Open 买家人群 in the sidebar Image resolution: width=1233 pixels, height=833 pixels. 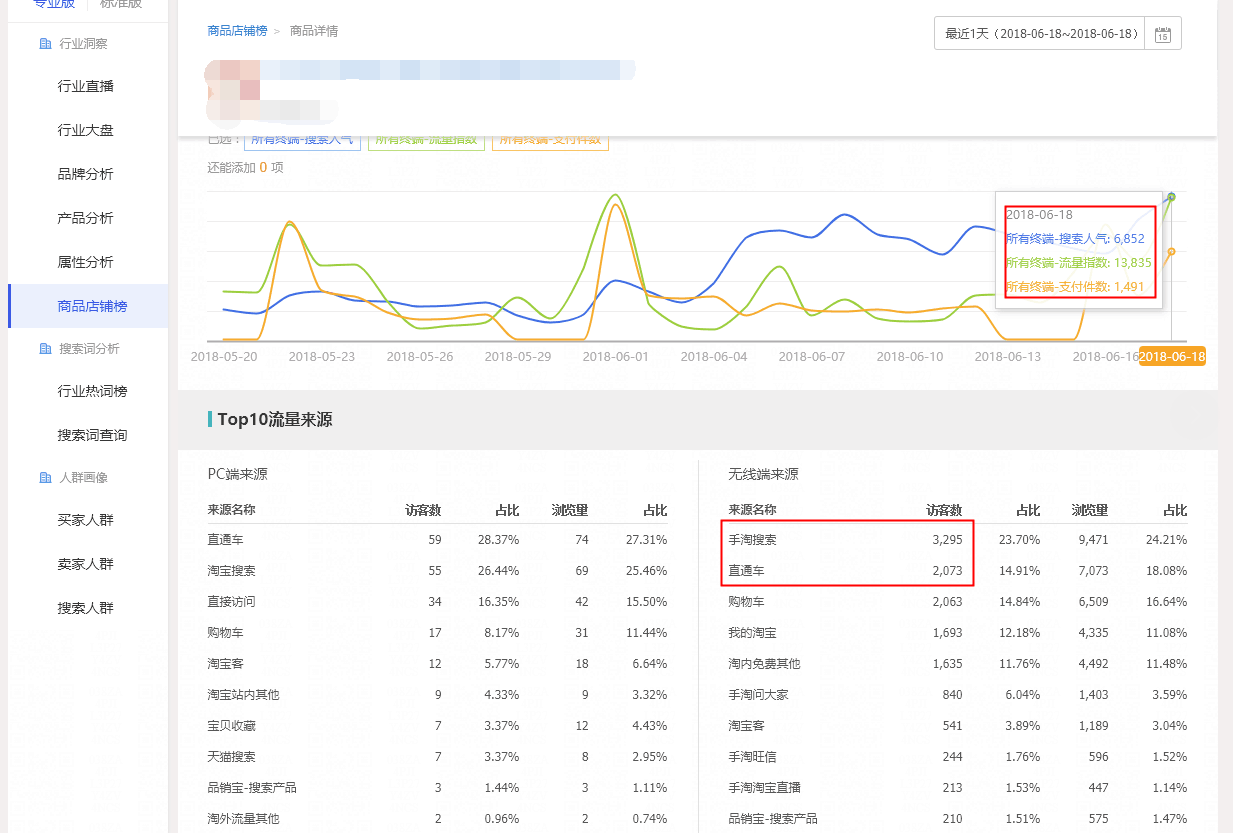click(86, 520)
